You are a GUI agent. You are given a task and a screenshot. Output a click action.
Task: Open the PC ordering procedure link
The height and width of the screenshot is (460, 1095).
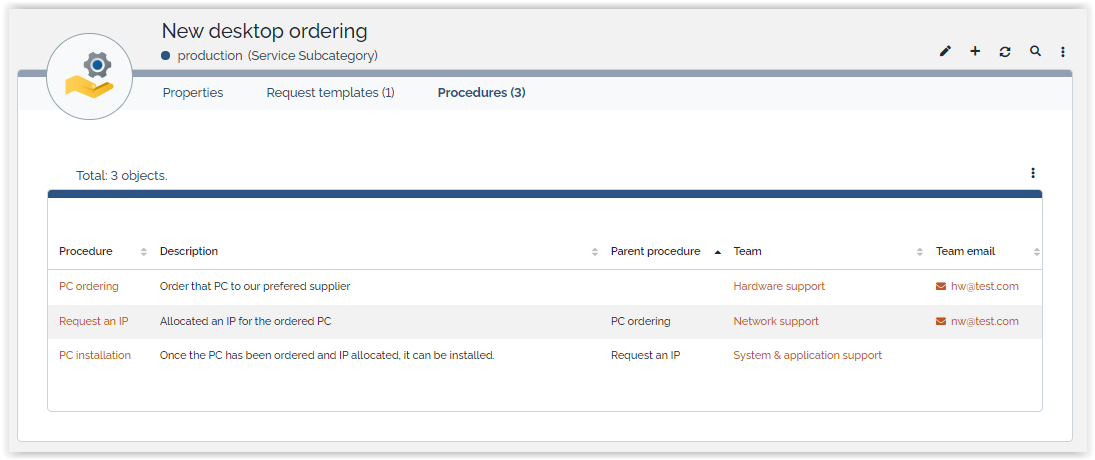tap(89, 286)
